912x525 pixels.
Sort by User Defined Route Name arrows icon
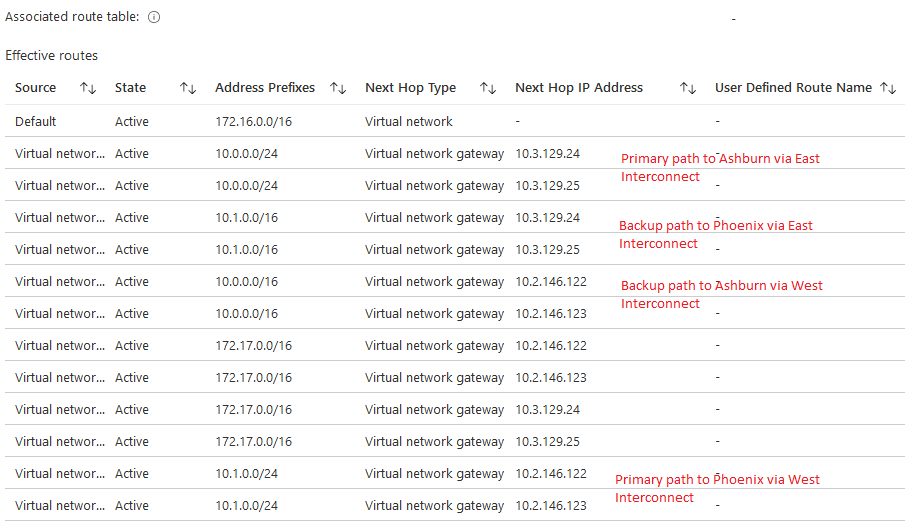888,88
